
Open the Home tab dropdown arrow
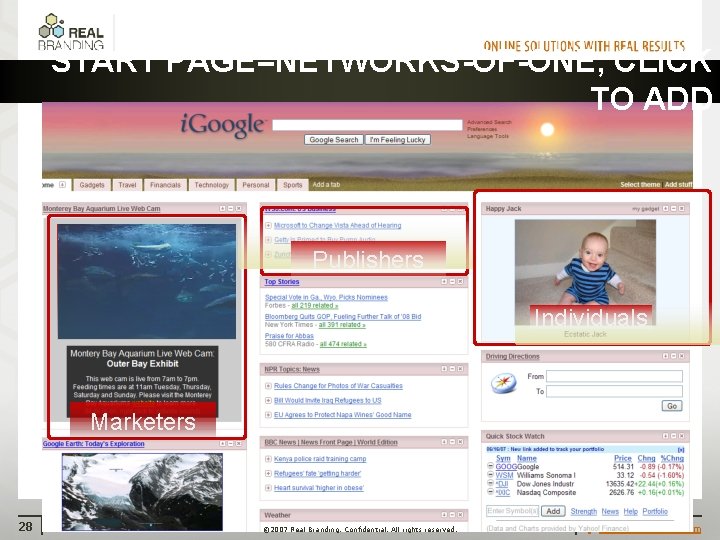(x=62, y=185)
